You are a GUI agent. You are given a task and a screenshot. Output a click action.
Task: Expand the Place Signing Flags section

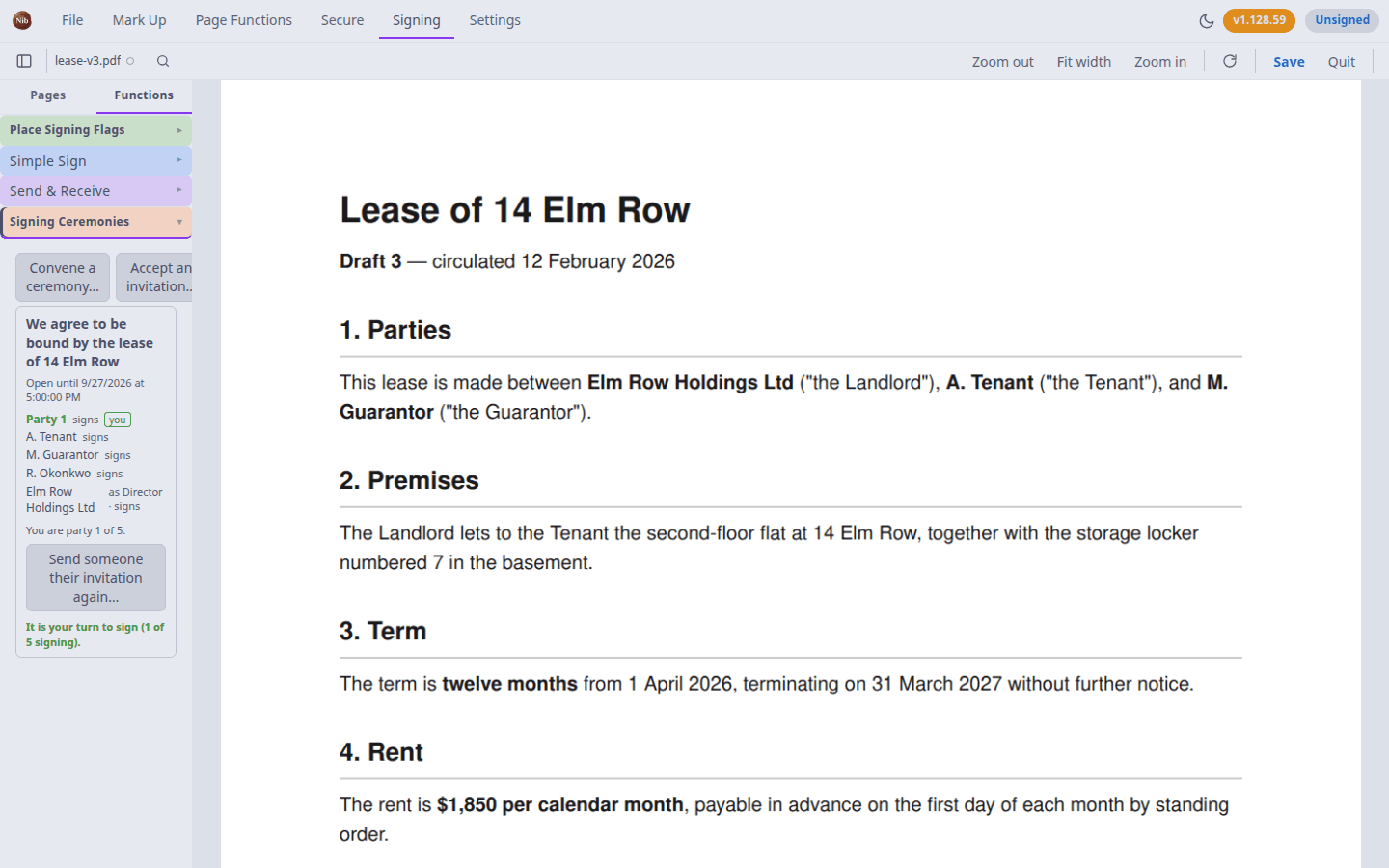[95, 130]
